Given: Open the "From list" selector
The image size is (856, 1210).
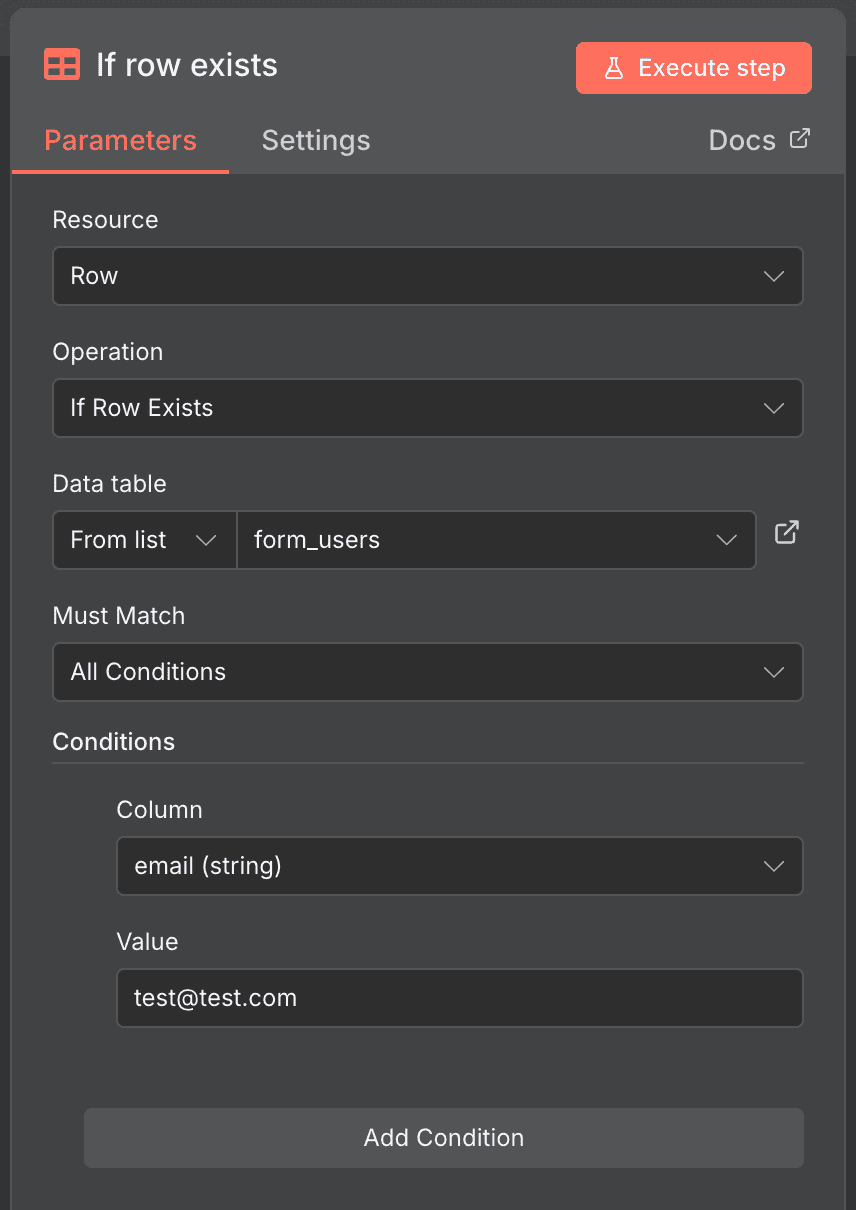Looking at the screenshot, I should [144, 539].
